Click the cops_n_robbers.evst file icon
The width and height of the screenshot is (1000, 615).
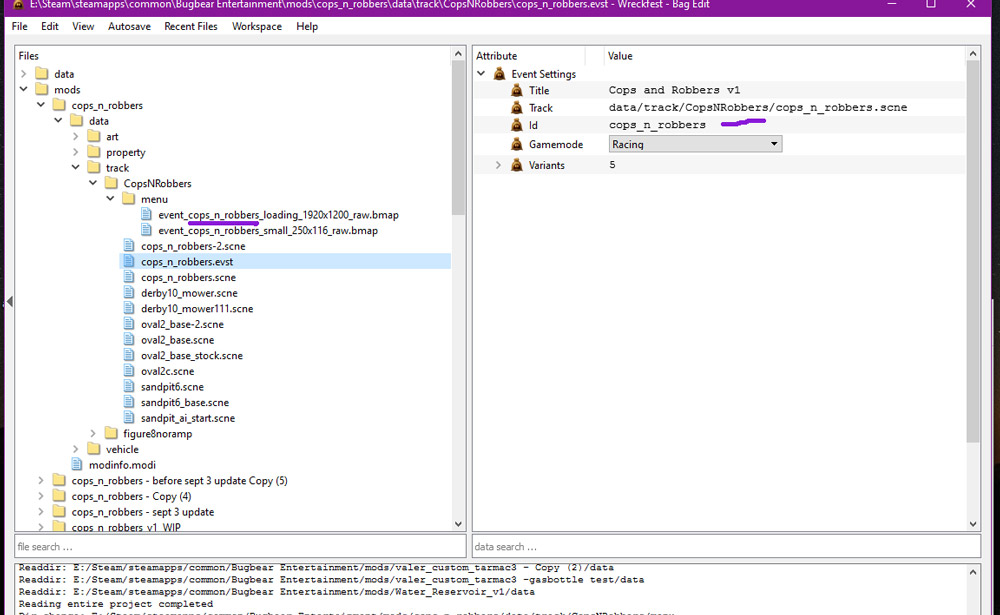(x=129, y=262)
